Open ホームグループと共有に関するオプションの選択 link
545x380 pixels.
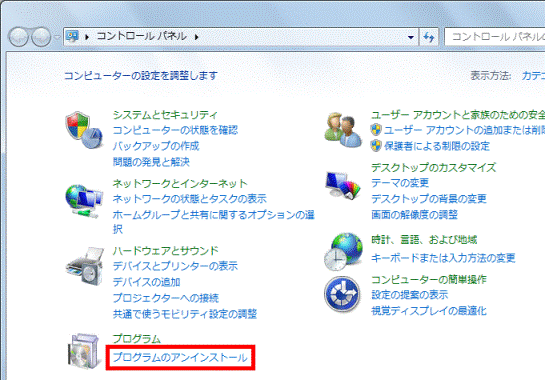coord(213,222)
